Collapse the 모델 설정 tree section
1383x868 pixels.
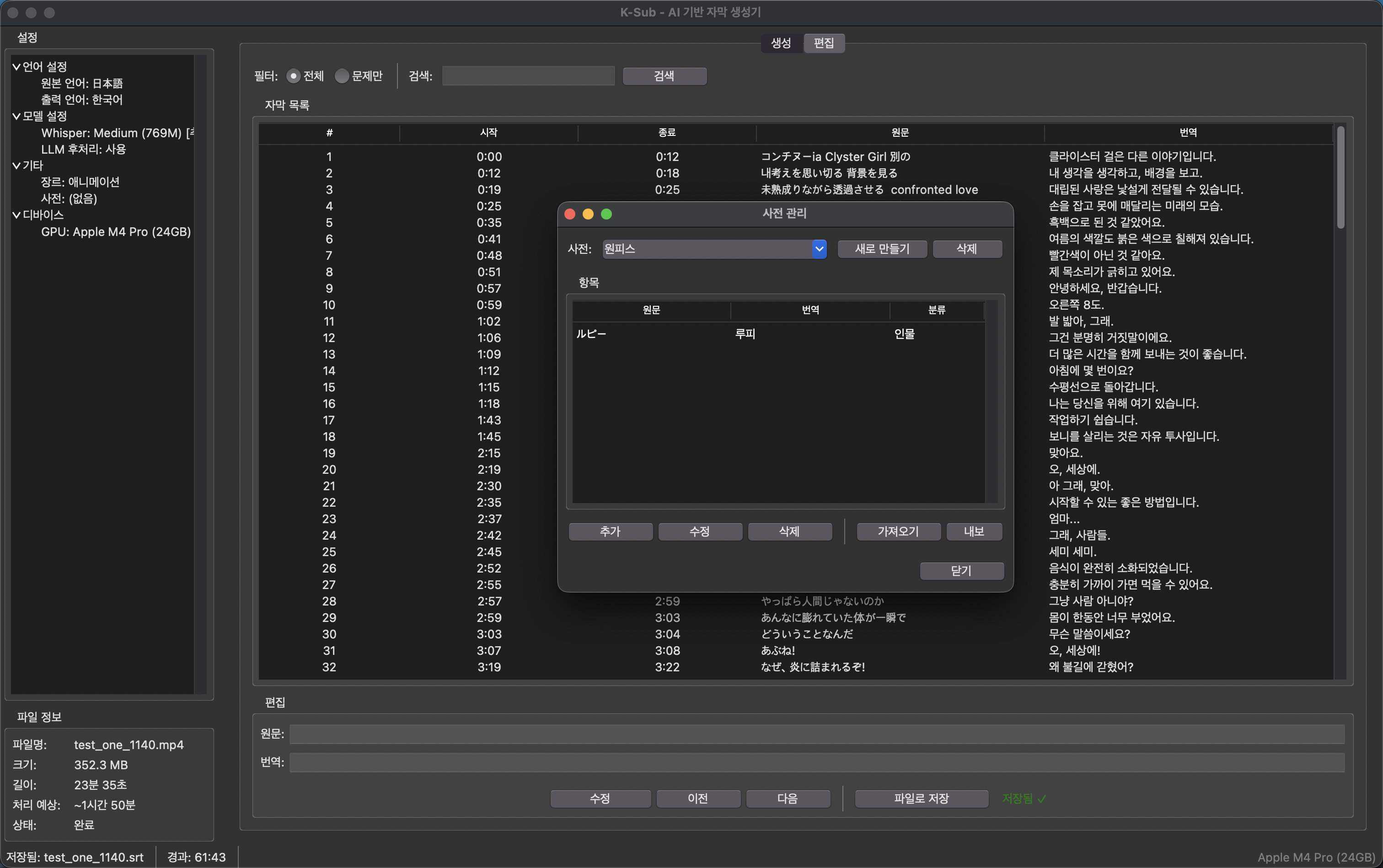[x=16, y=117]
